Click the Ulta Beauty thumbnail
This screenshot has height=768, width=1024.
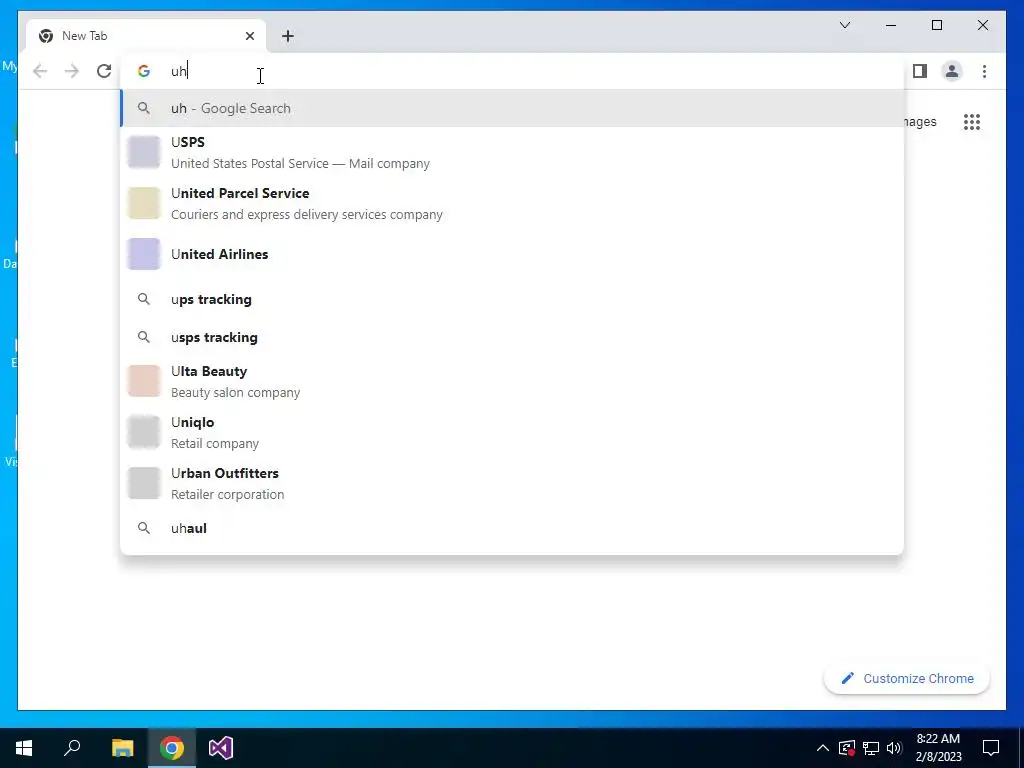coord(144,381)
